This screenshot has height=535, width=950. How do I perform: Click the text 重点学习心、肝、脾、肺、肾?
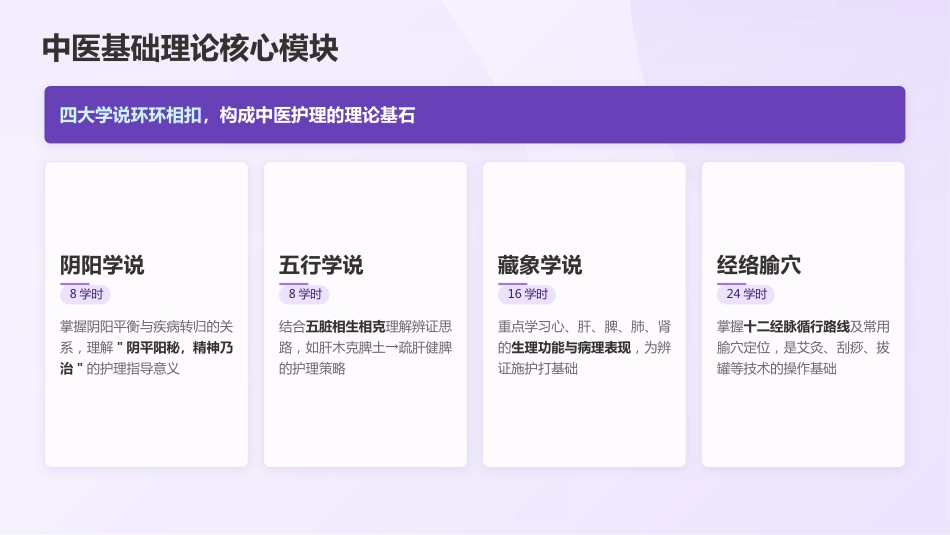pos(584,327)
